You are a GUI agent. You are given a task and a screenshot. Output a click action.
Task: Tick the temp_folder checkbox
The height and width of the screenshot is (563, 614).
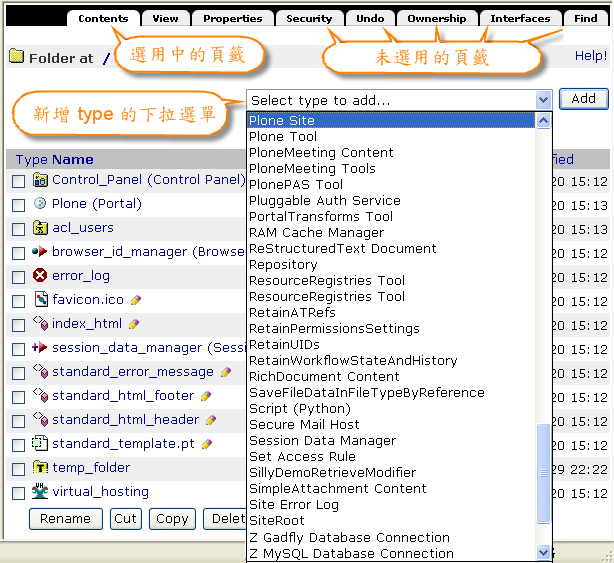click(18, 469)
